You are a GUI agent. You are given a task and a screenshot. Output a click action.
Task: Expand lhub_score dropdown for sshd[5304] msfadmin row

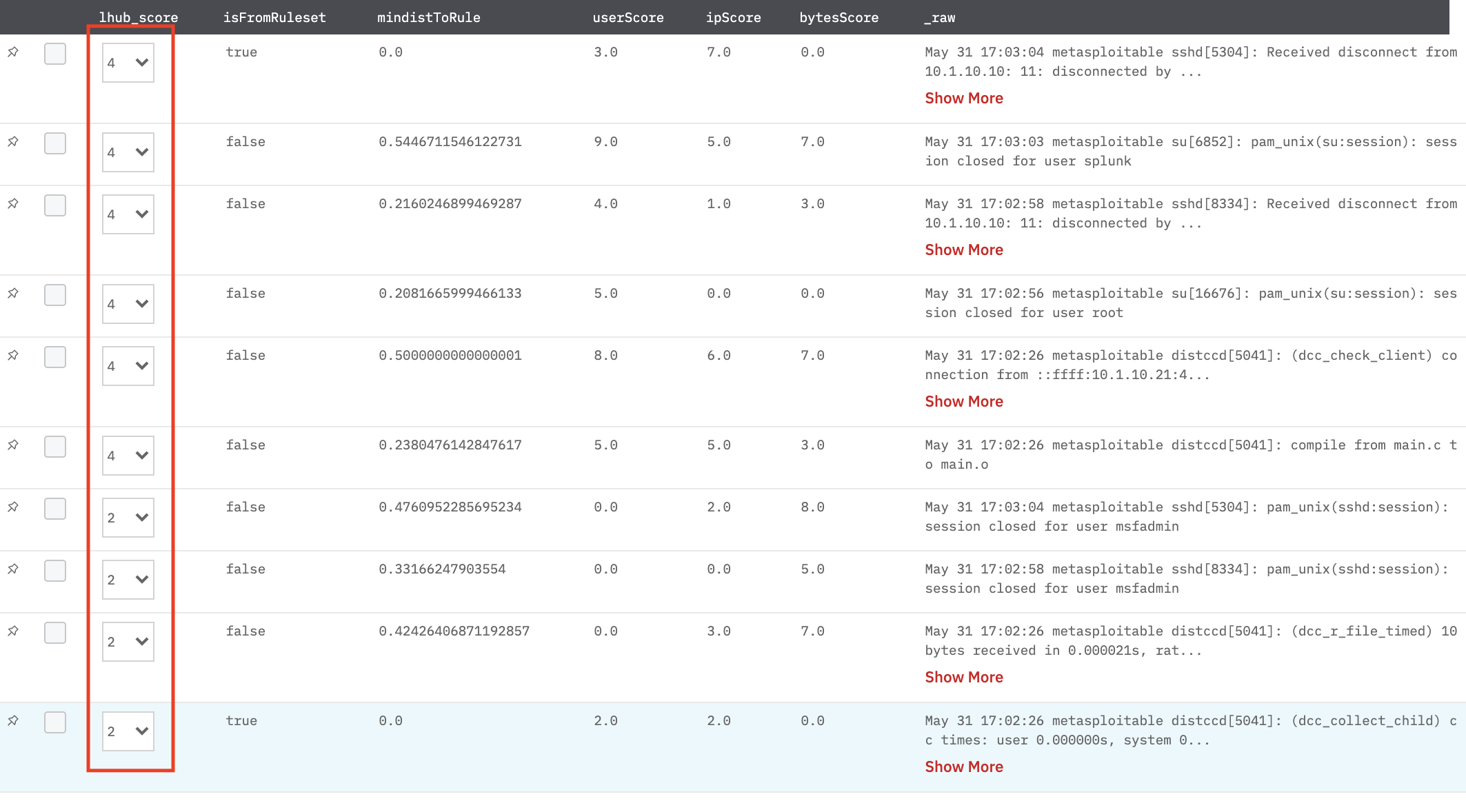[x=128, y=518]
